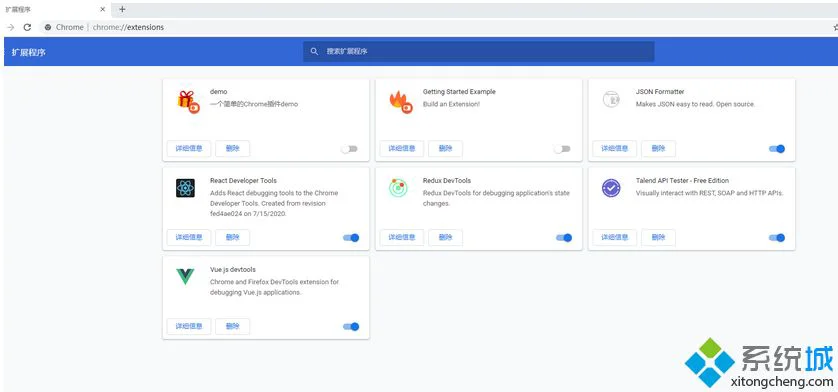Remove the JSON Formatter extension
Viewport: 838px width, 392px height.
coord(658,149)
